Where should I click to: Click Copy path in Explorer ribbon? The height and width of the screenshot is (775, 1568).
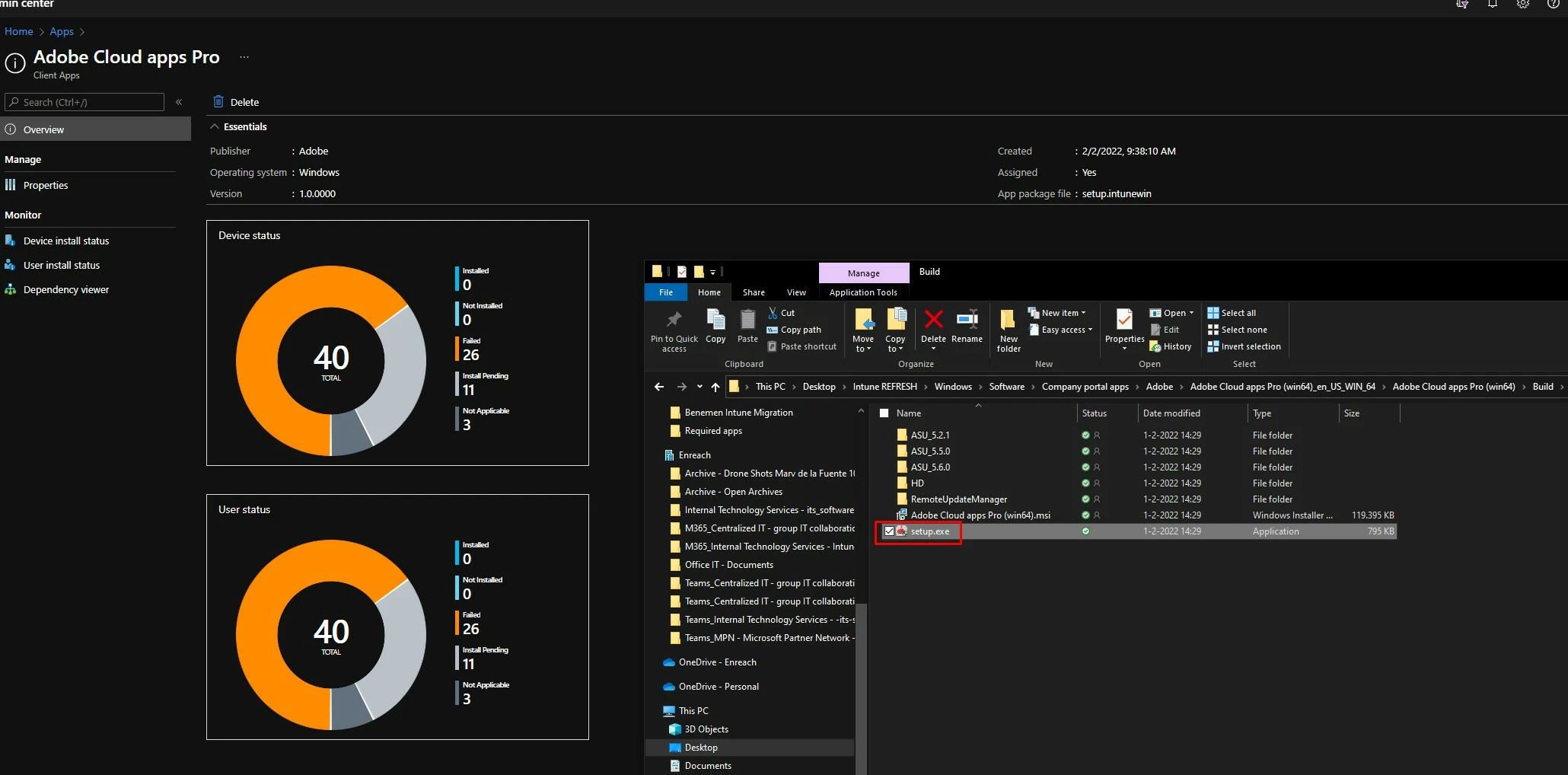tap(794, 330)
